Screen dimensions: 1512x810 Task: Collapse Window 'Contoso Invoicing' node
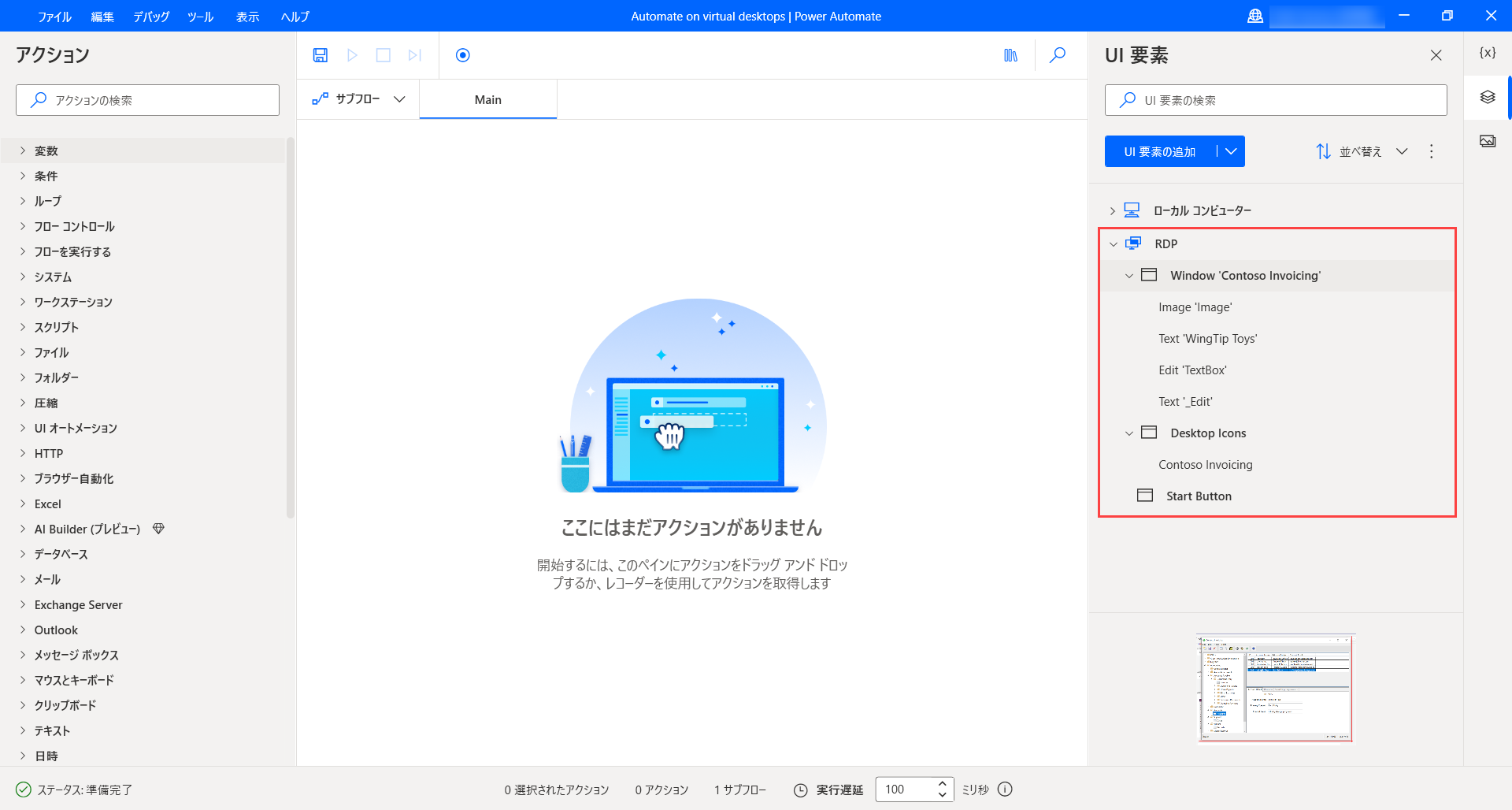(1128, 276)
